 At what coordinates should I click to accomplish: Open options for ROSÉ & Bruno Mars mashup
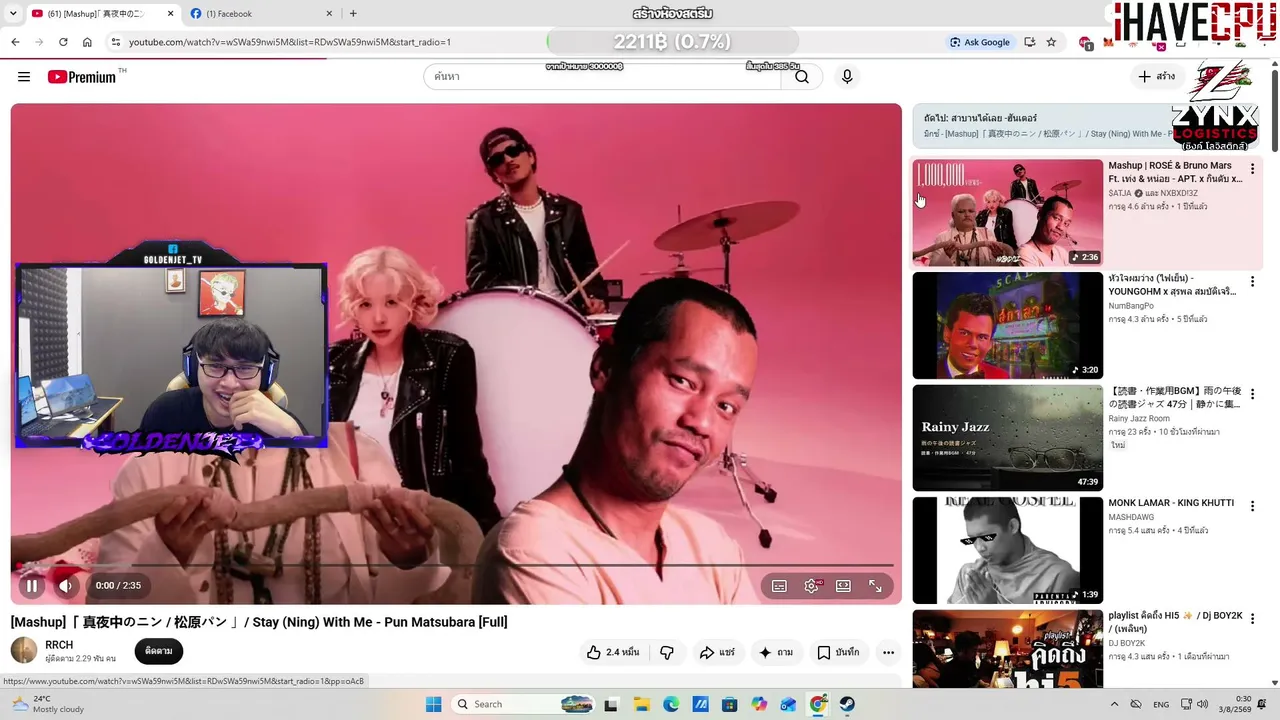[1252, 169]
